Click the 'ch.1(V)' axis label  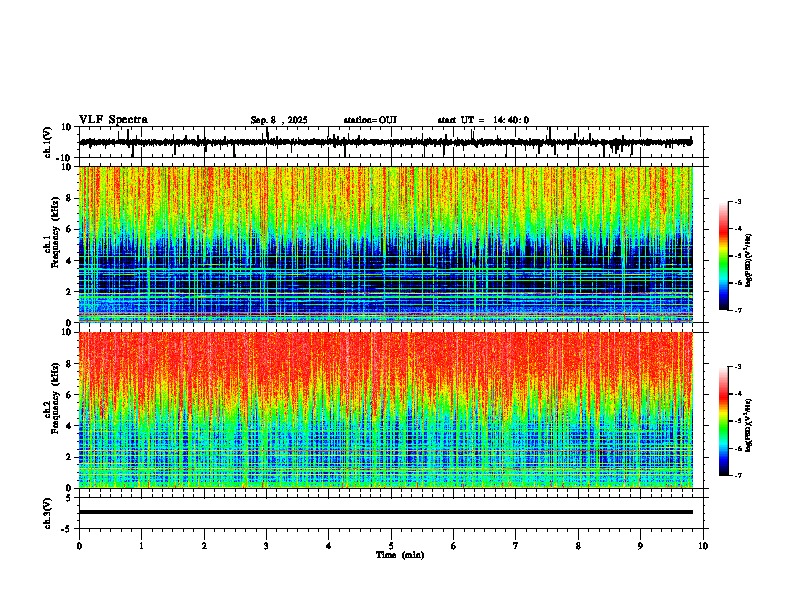click(48, 142)
